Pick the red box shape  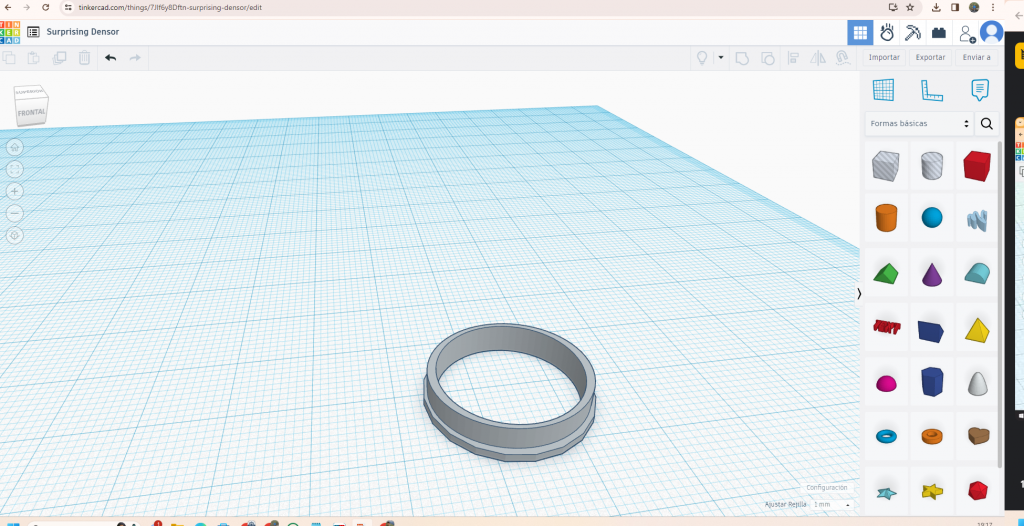(x=977, y=165)
